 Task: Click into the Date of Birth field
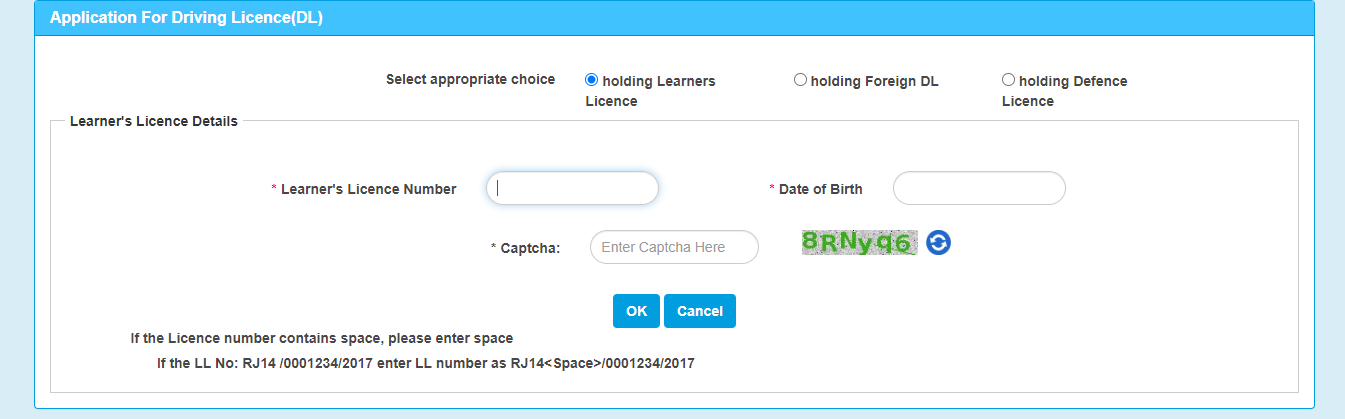[x=979, y=188]
